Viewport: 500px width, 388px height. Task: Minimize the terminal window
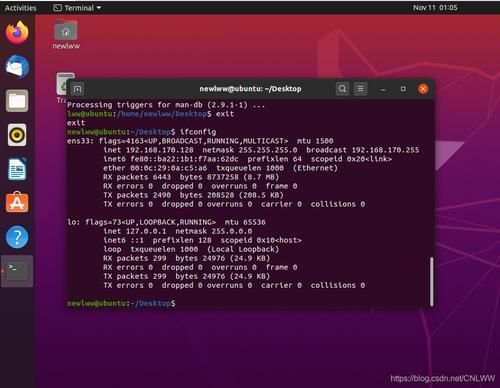[x=383, y=89]
